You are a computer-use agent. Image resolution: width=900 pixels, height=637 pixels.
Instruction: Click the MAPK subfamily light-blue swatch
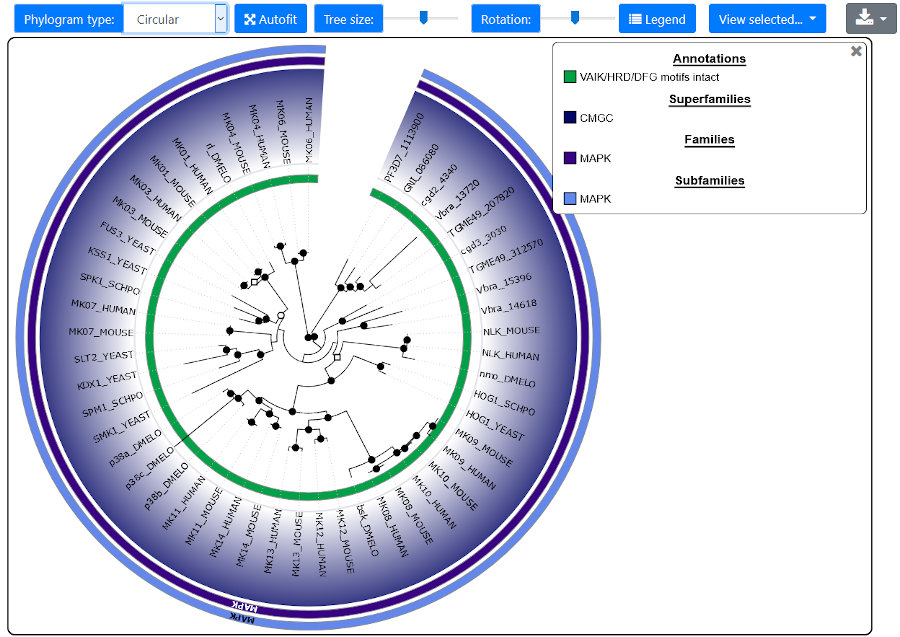coord(570,199)
